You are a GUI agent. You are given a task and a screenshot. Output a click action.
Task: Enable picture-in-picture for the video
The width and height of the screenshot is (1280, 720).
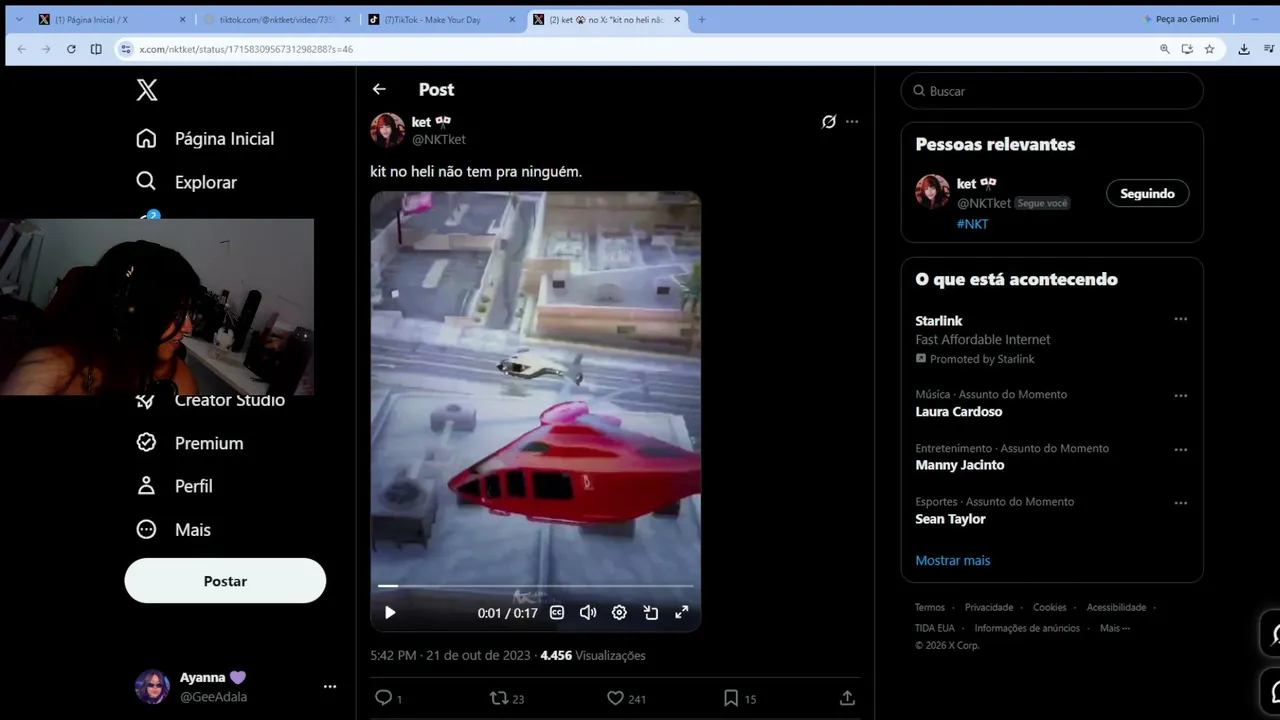[x=651, y=613]
